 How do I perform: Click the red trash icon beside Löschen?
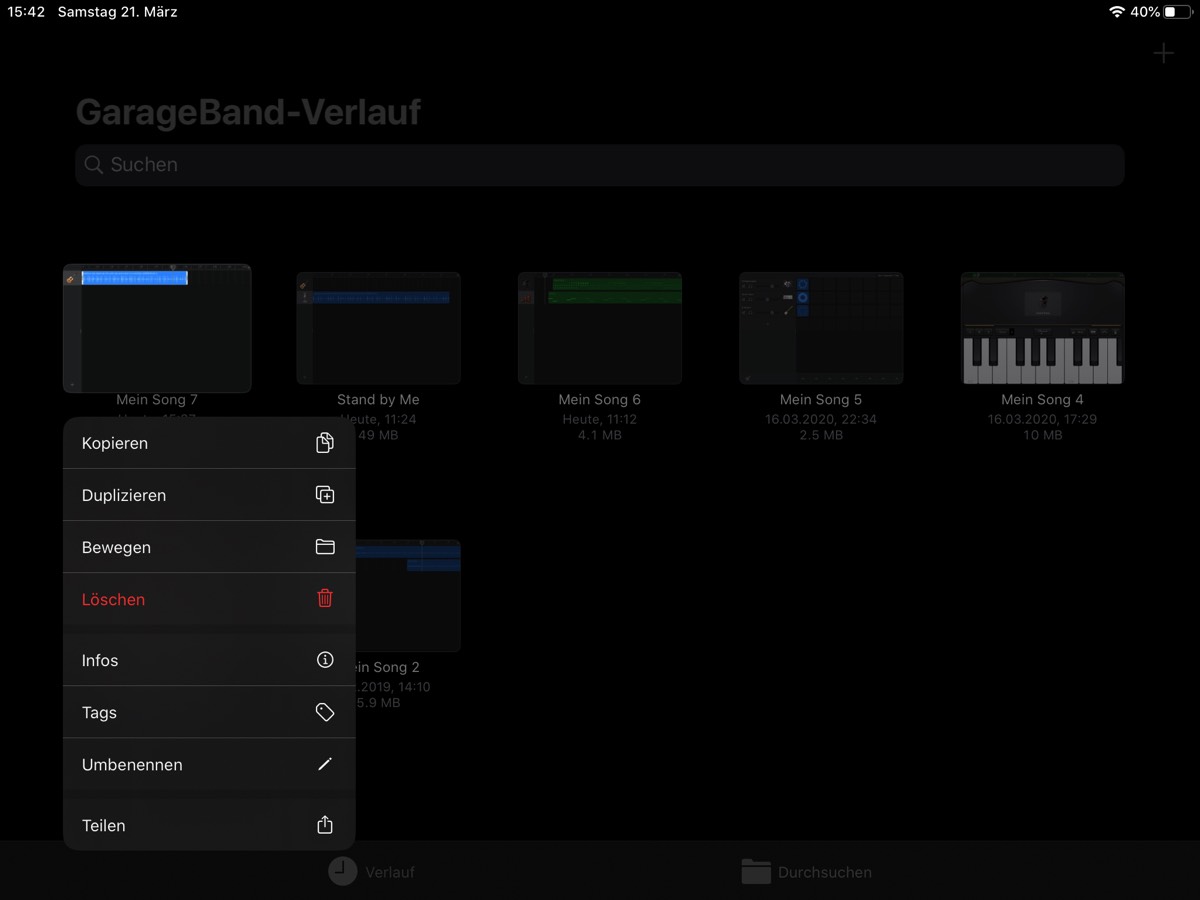click(324, 599)
